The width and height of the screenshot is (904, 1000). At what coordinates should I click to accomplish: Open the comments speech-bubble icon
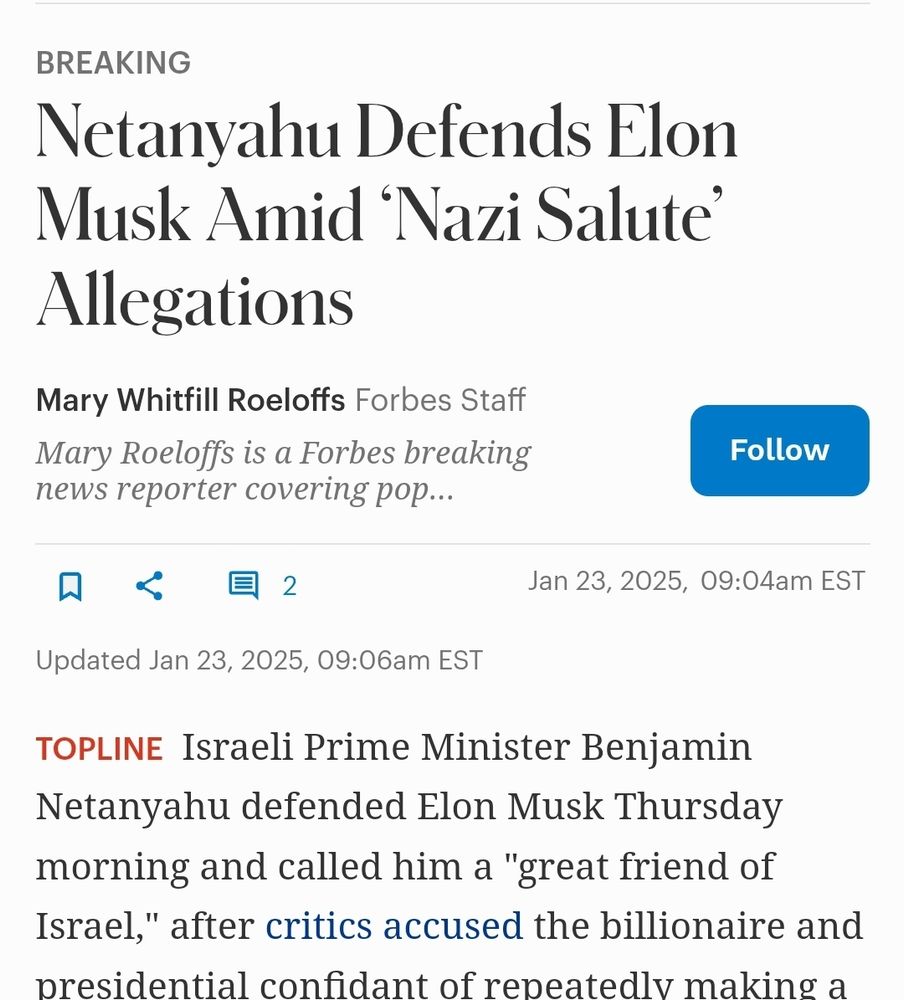(x=243, y=585)
